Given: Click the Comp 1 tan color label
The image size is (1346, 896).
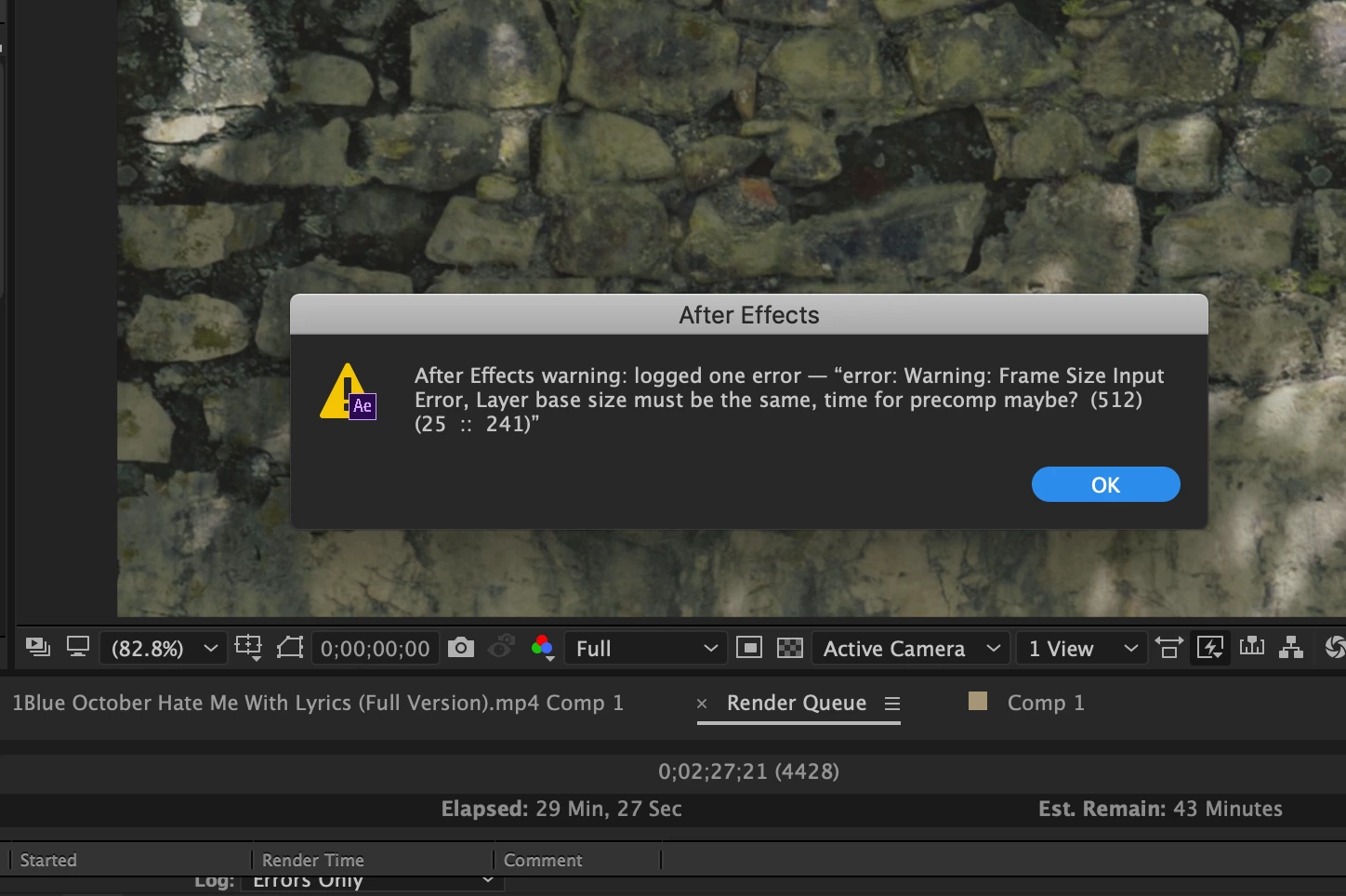Looking at the screenshot, I should point(978,701).
